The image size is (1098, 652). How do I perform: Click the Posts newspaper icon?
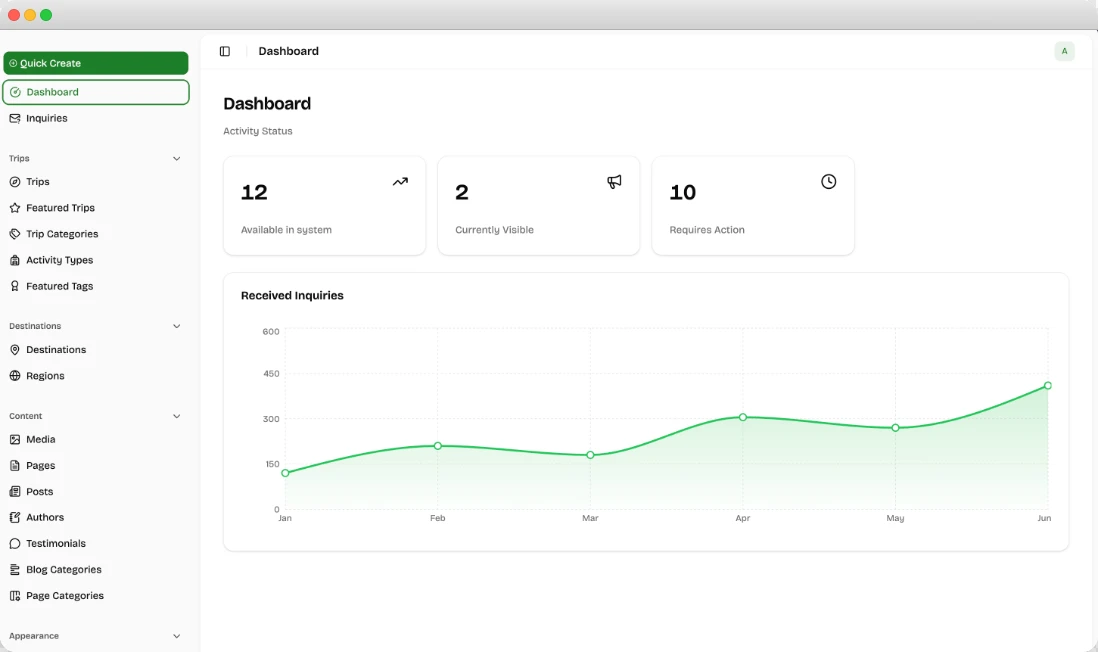[x=15, y=492]
